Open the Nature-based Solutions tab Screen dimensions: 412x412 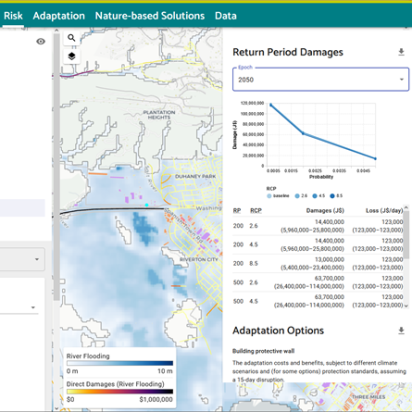coord(150,16)
